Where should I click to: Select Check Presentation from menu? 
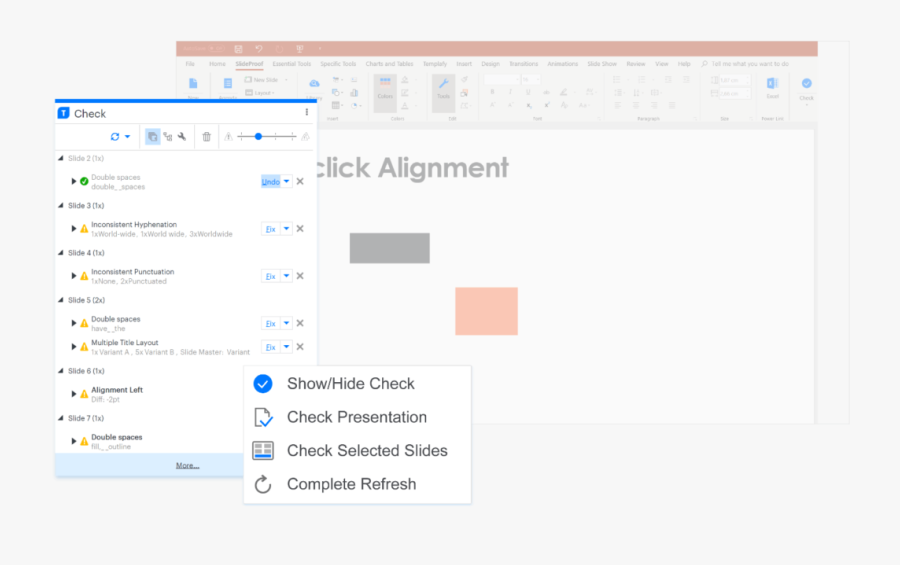[356, 418]
